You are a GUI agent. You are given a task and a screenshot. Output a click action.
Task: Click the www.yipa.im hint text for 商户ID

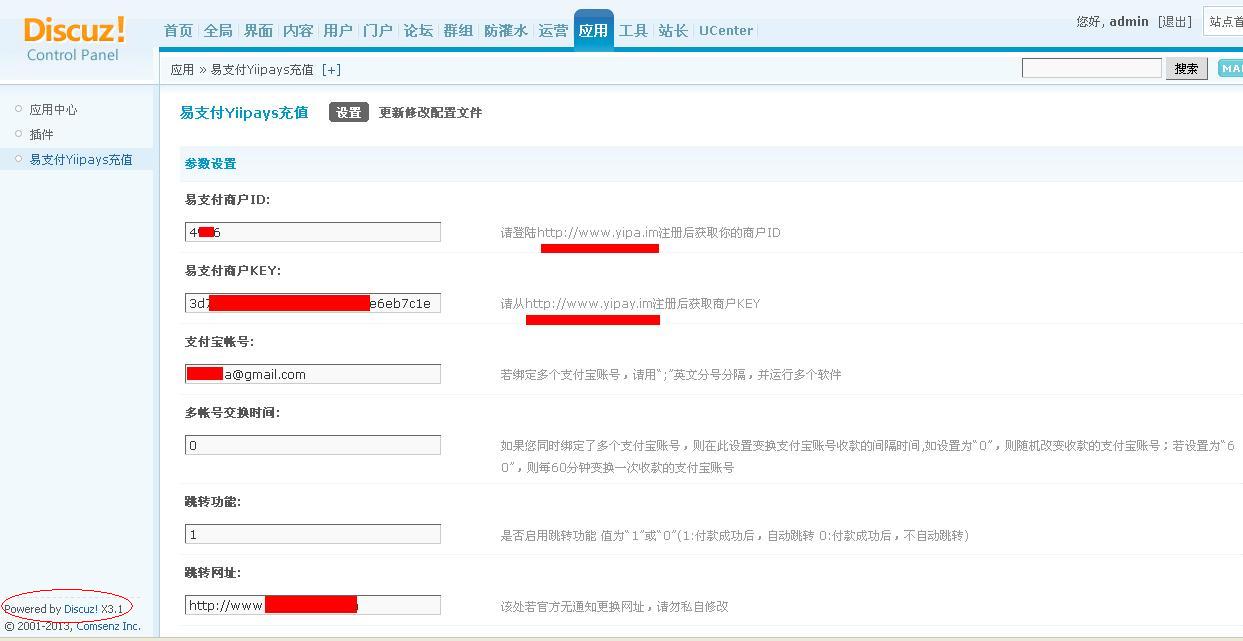tap(598, 232)
